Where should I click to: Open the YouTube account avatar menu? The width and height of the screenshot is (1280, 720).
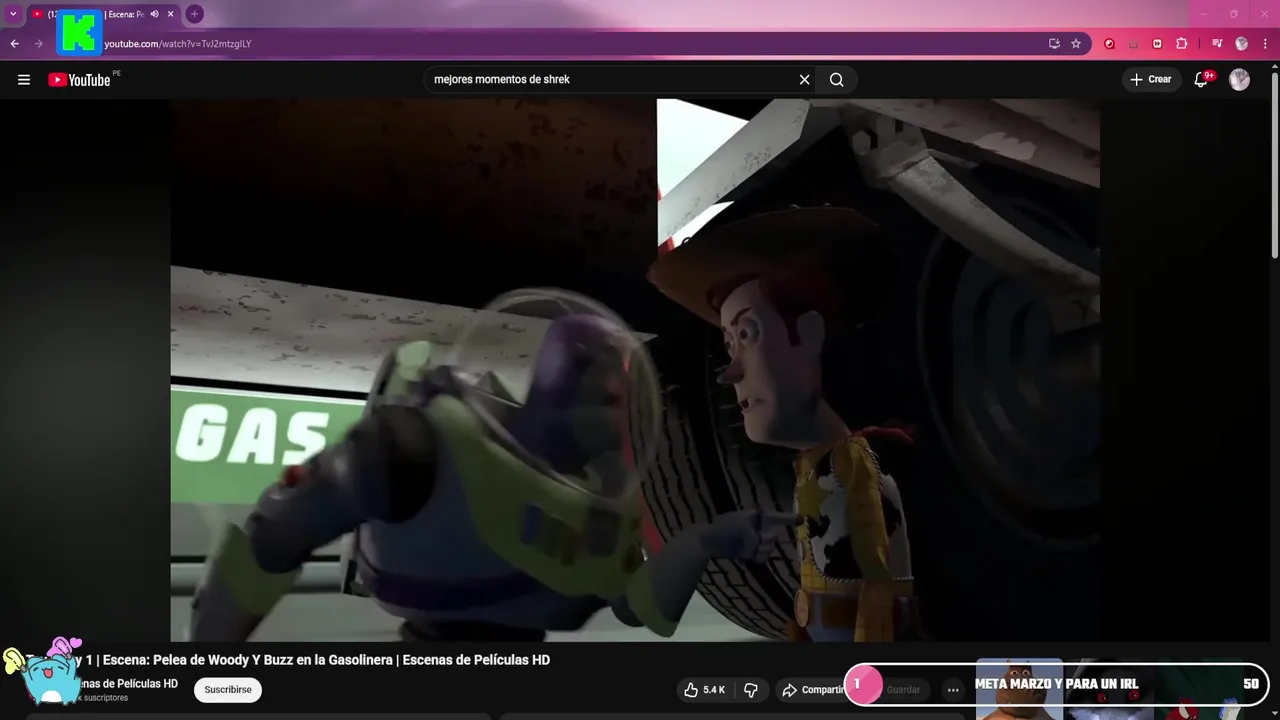(1239, 80)
